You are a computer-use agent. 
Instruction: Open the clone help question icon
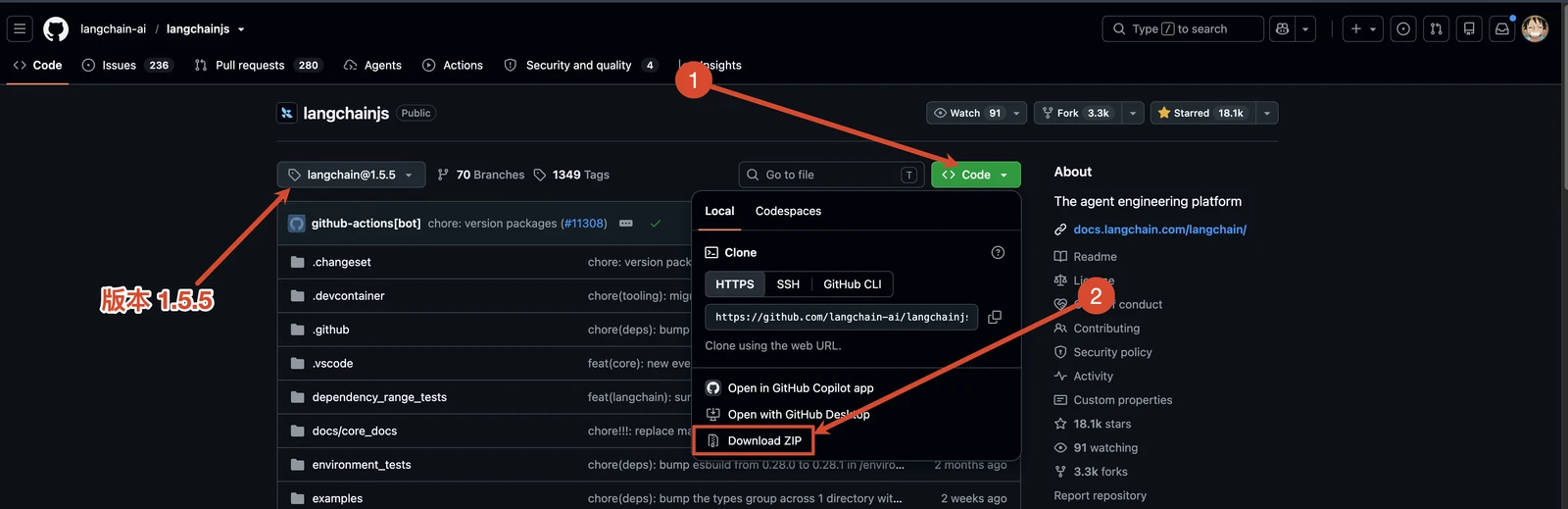click(998, 252)
